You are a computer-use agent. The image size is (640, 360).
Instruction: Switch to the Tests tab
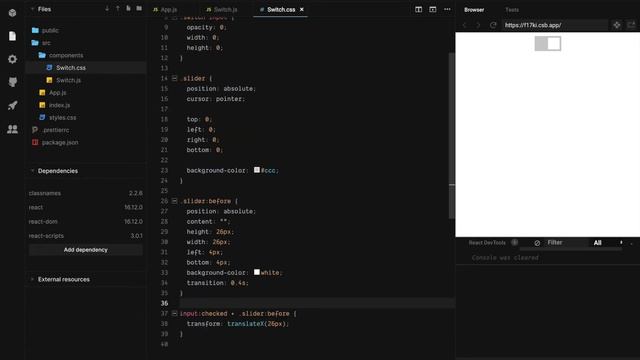(512, 9)
